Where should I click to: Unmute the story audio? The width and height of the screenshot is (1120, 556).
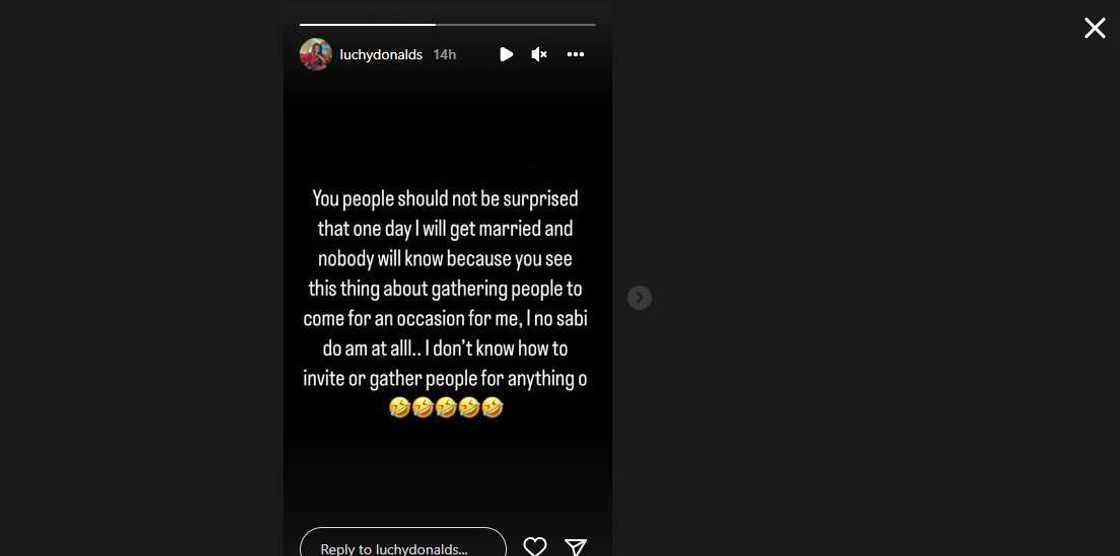539,54
